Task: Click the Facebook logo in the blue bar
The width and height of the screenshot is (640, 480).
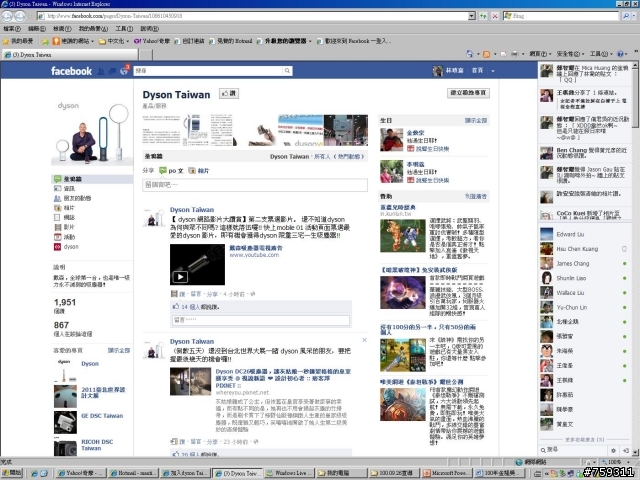Action: pos(71,71)
